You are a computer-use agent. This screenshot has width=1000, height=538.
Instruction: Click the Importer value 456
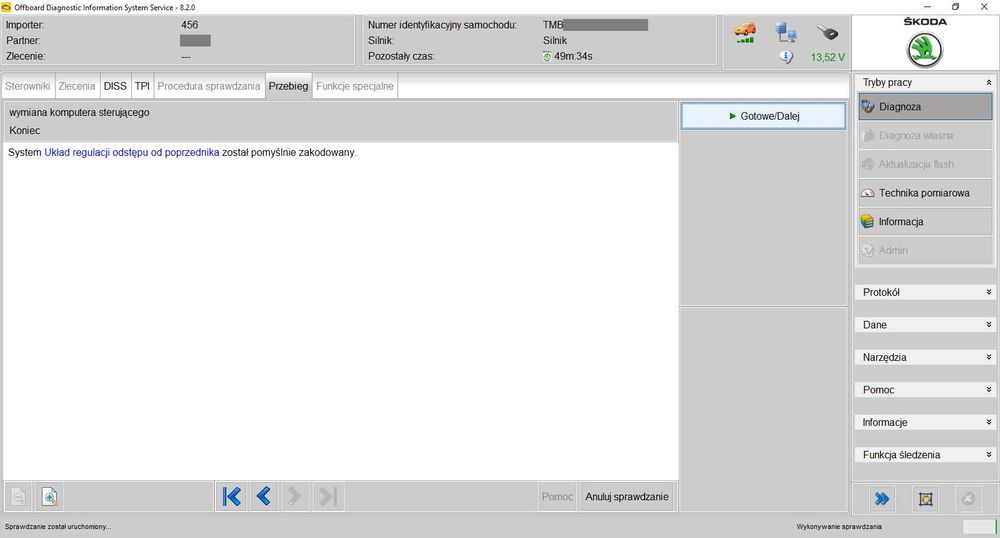[x=189, y=25]
